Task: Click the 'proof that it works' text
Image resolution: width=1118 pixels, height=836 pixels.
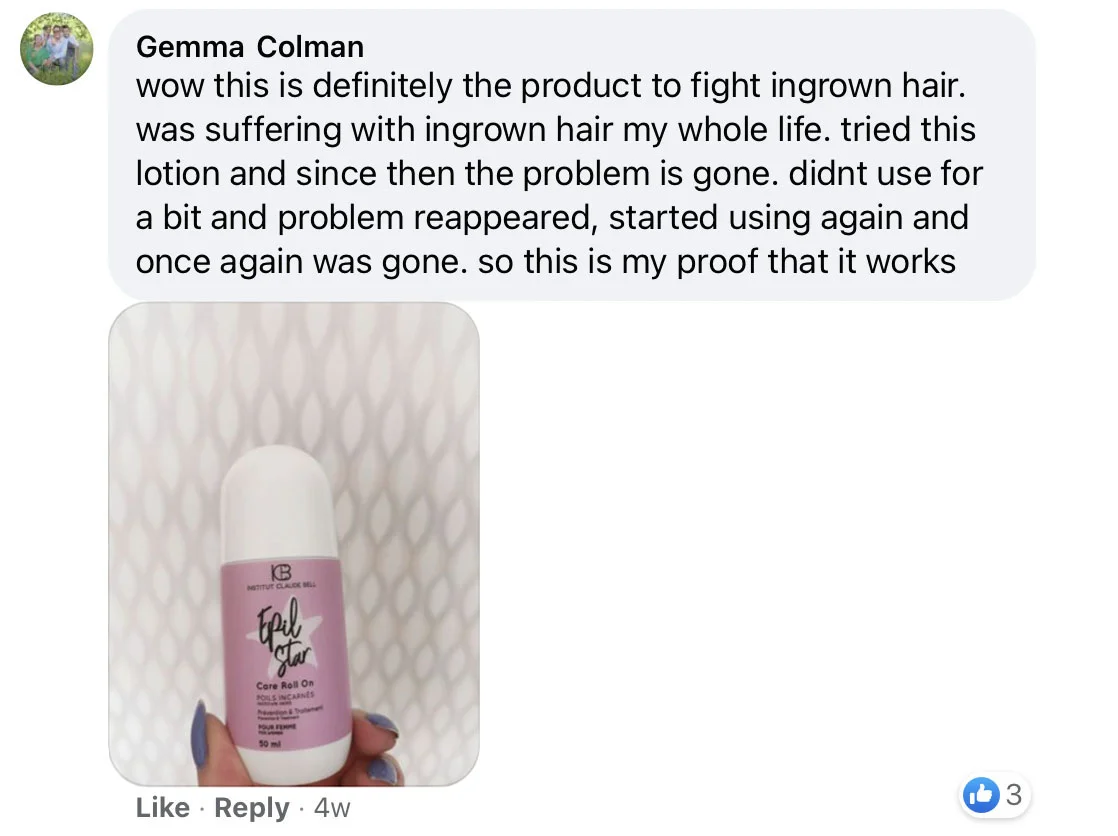Action: click(x=816, y=261)
